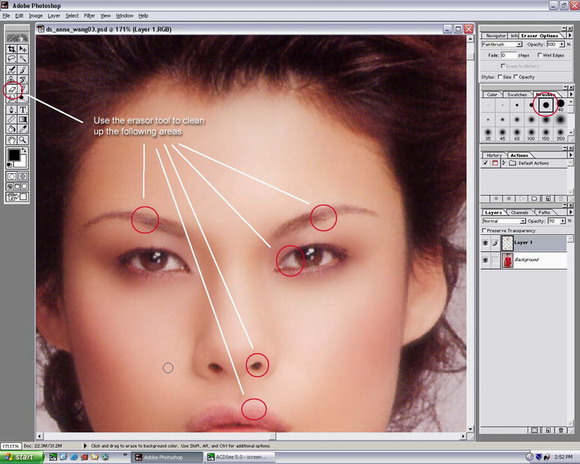This screenshot has height=464, width=580.
Task: Open the Actions palette menu arrow
Action: [570, 155]
